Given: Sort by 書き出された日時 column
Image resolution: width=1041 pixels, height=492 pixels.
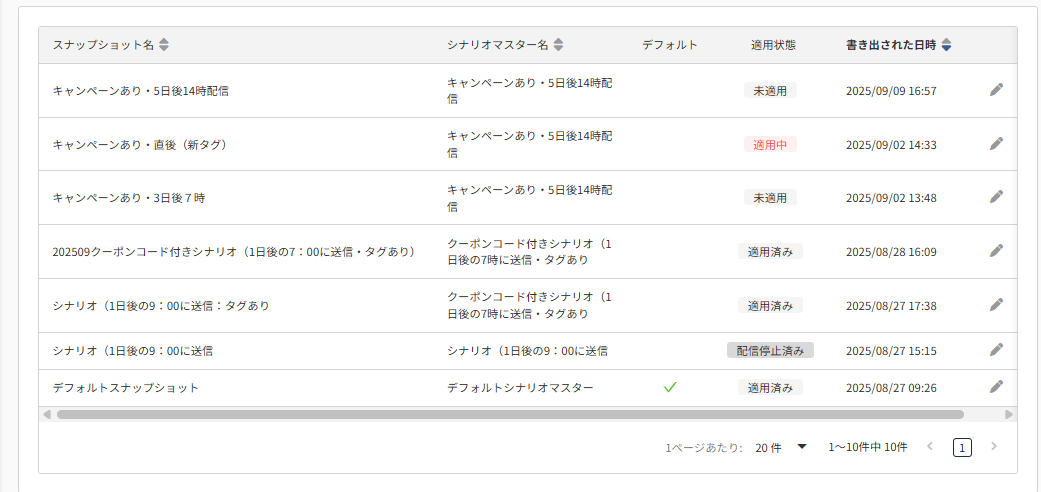Looking at the screenshot, I should [946, 45].
